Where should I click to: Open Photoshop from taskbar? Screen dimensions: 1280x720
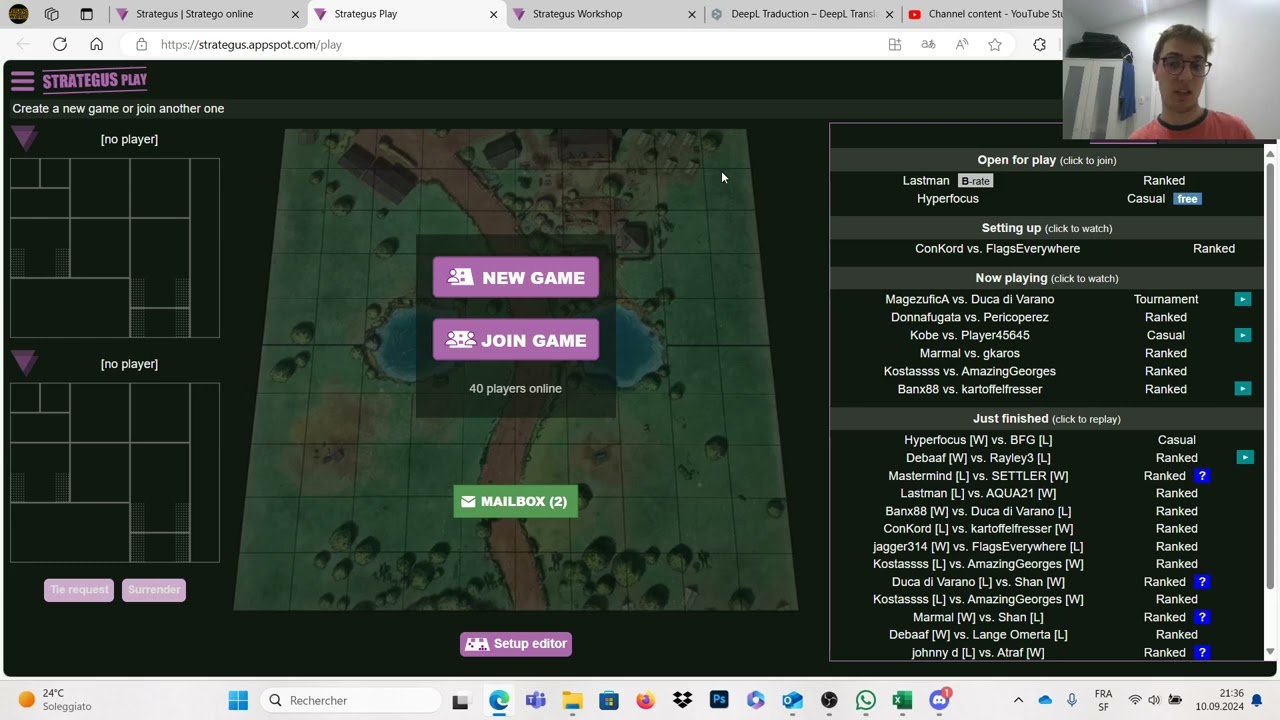(719, 701)
